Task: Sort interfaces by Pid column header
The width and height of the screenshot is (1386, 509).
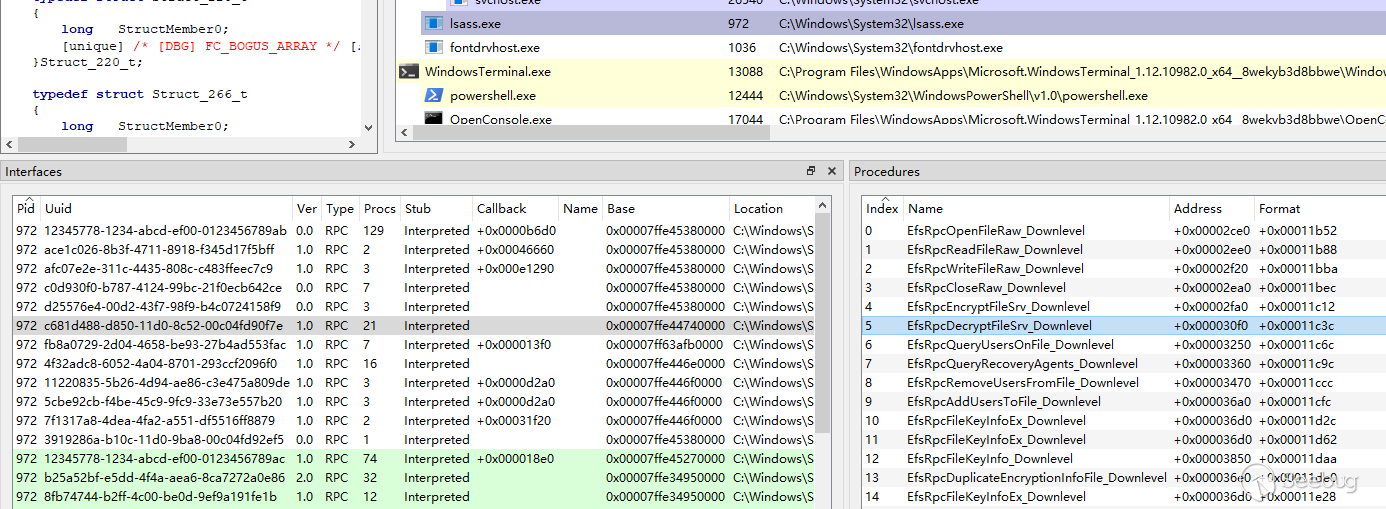Action: coord(26,209)
